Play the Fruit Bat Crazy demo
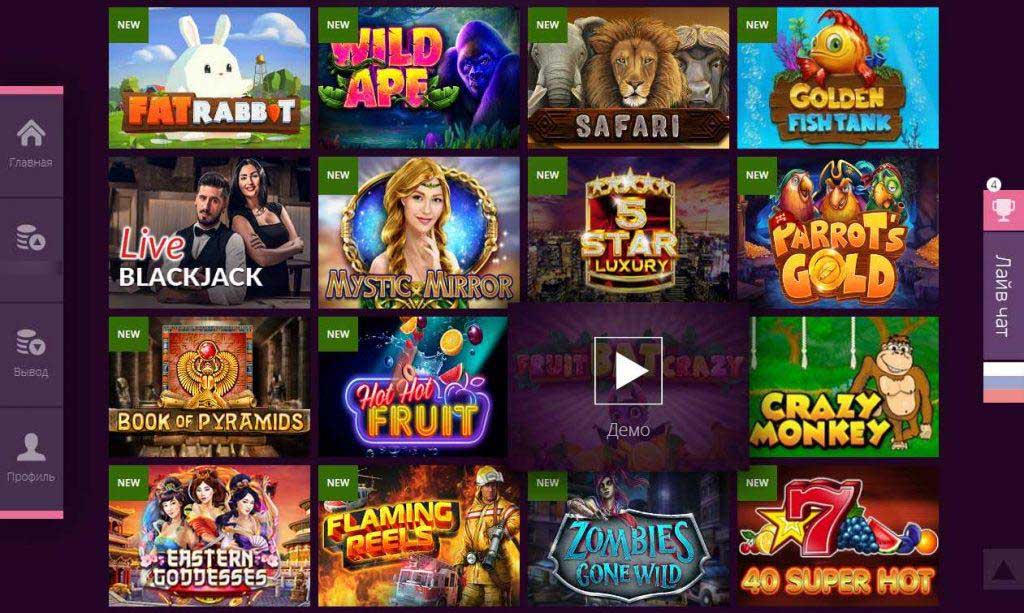This screenshot has width=1024, height=613. 628,371
